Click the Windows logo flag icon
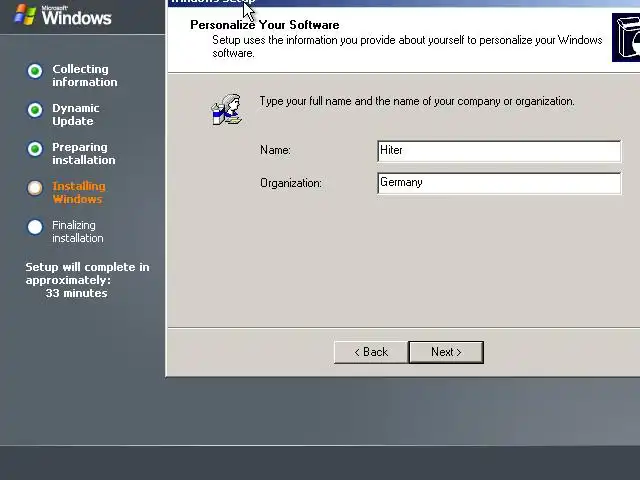640x480 pixels. 25,15
